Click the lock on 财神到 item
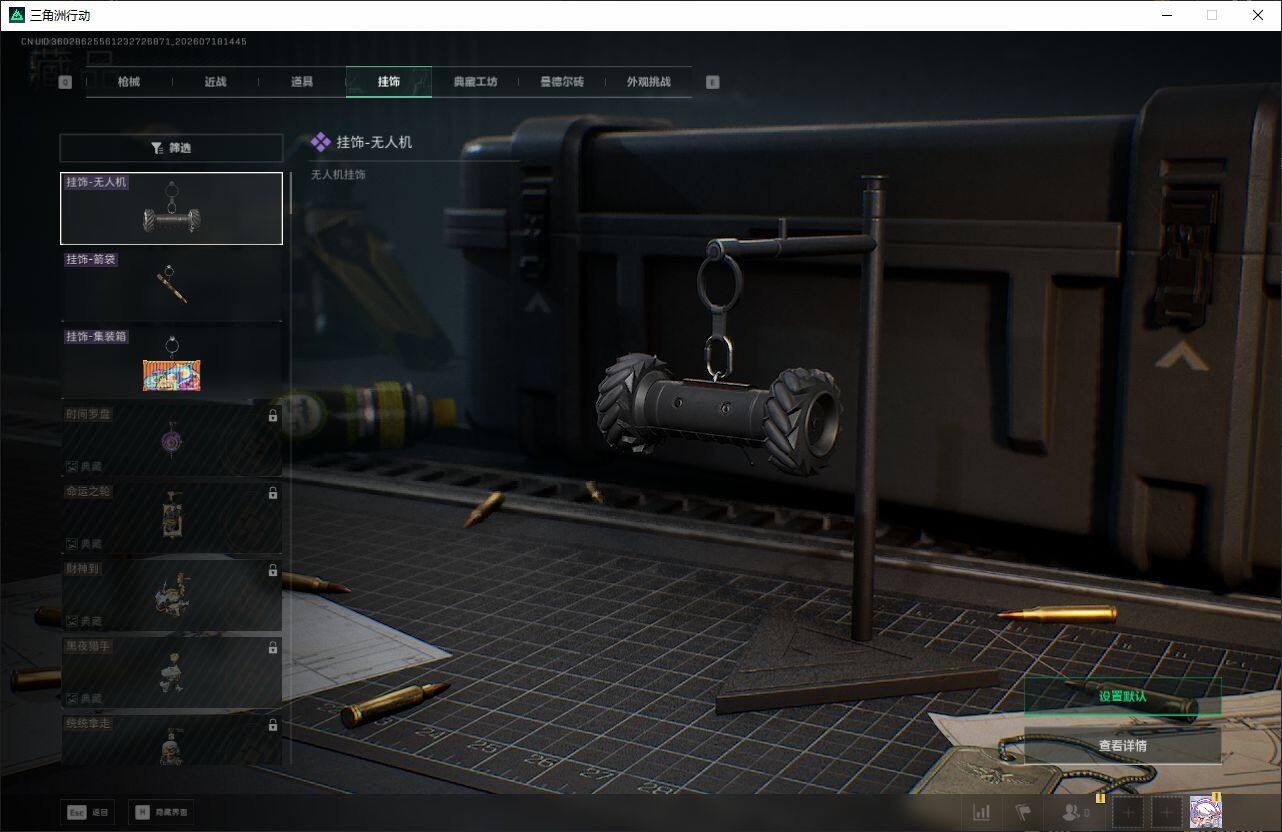This screenshot has width=1282, height=832. pyautogui.click(x=273, y=570)
